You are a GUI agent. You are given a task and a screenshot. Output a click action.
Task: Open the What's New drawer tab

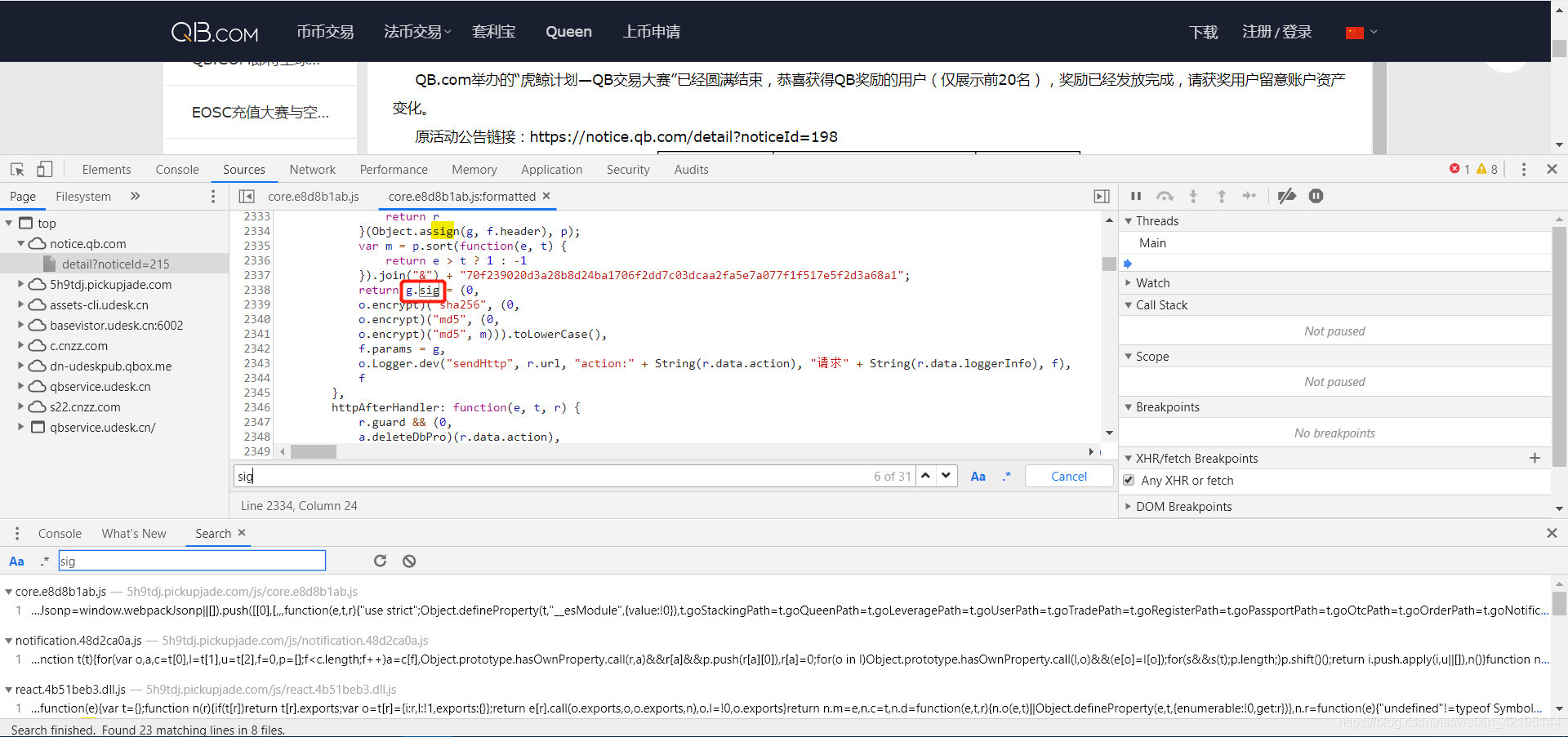click(134, 533)
